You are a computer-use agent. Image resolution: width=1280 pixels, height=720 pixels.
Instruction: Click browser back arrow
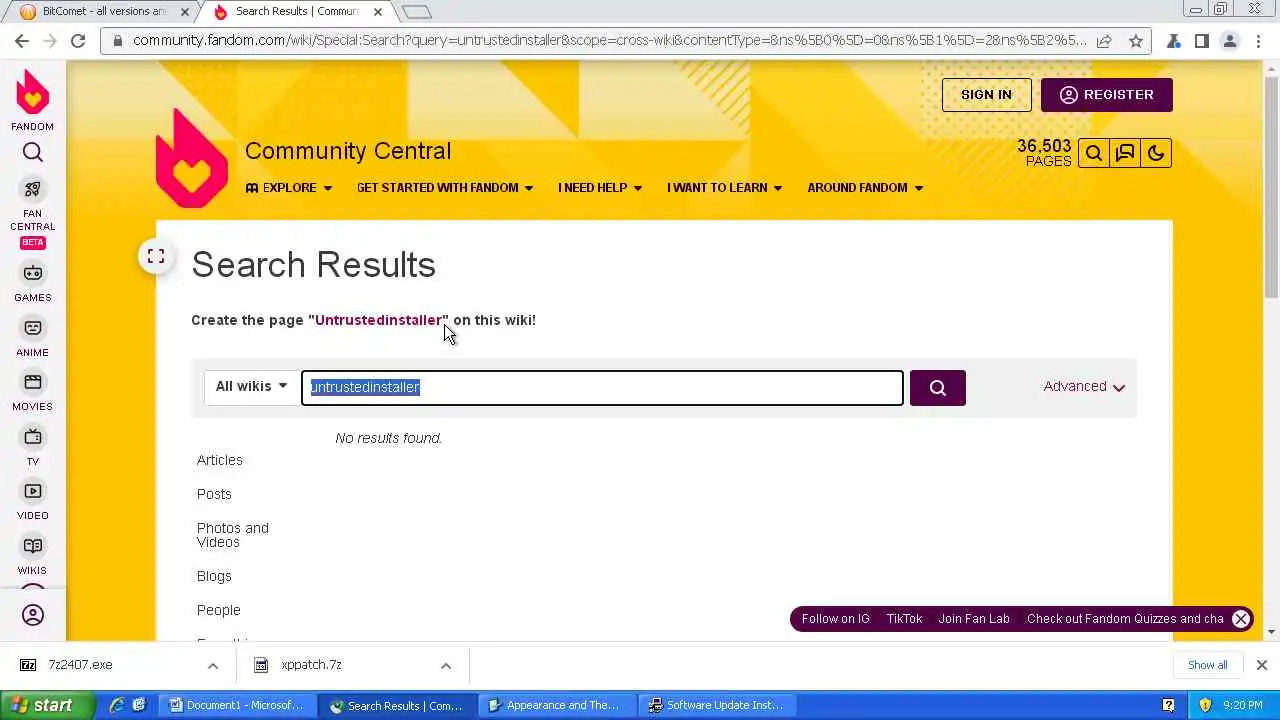click(x=22, y=41)
